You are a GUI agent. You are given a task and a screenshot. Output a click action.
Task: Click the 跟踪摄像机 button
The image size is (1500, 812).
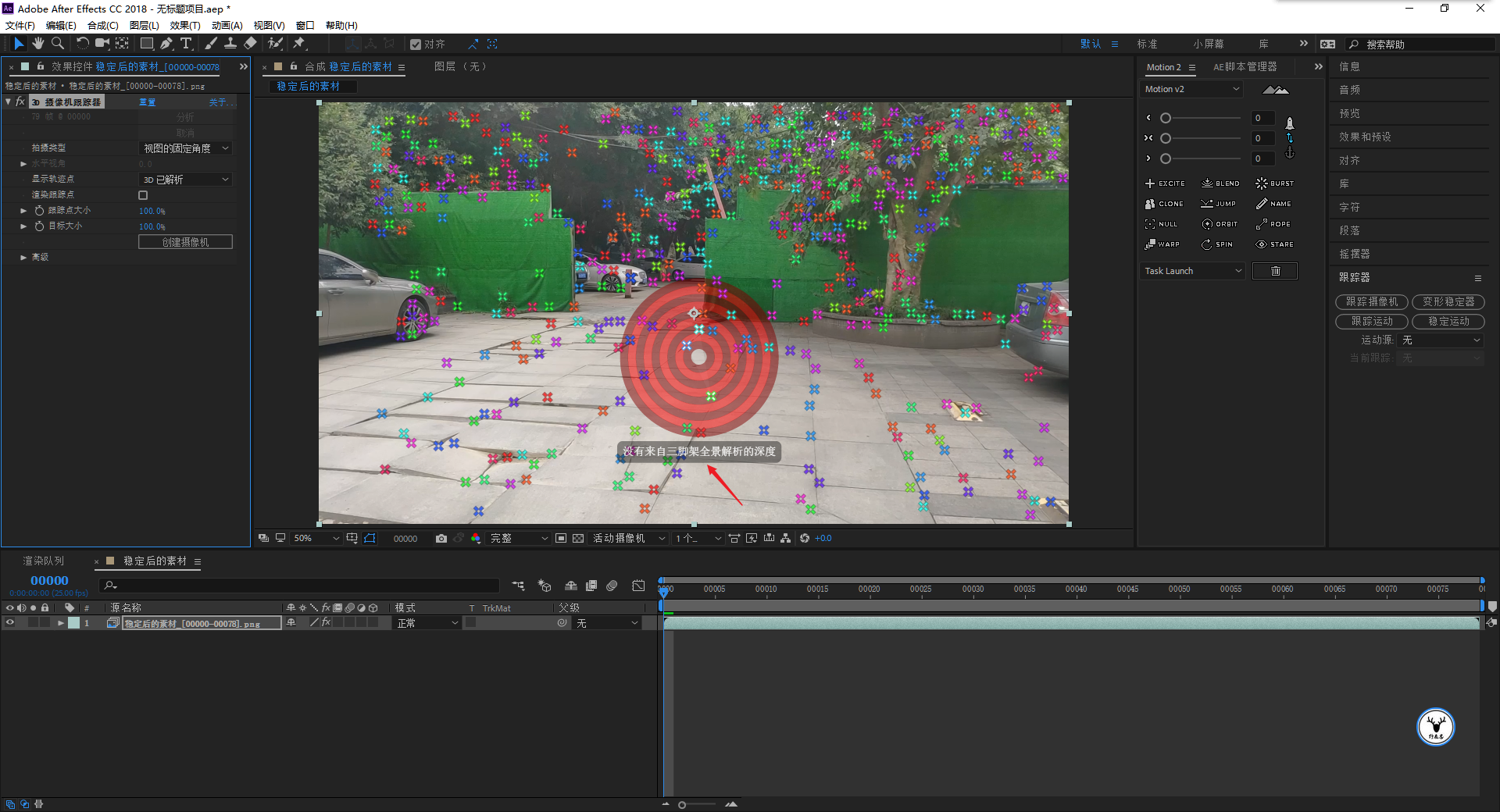[1372, 301]
